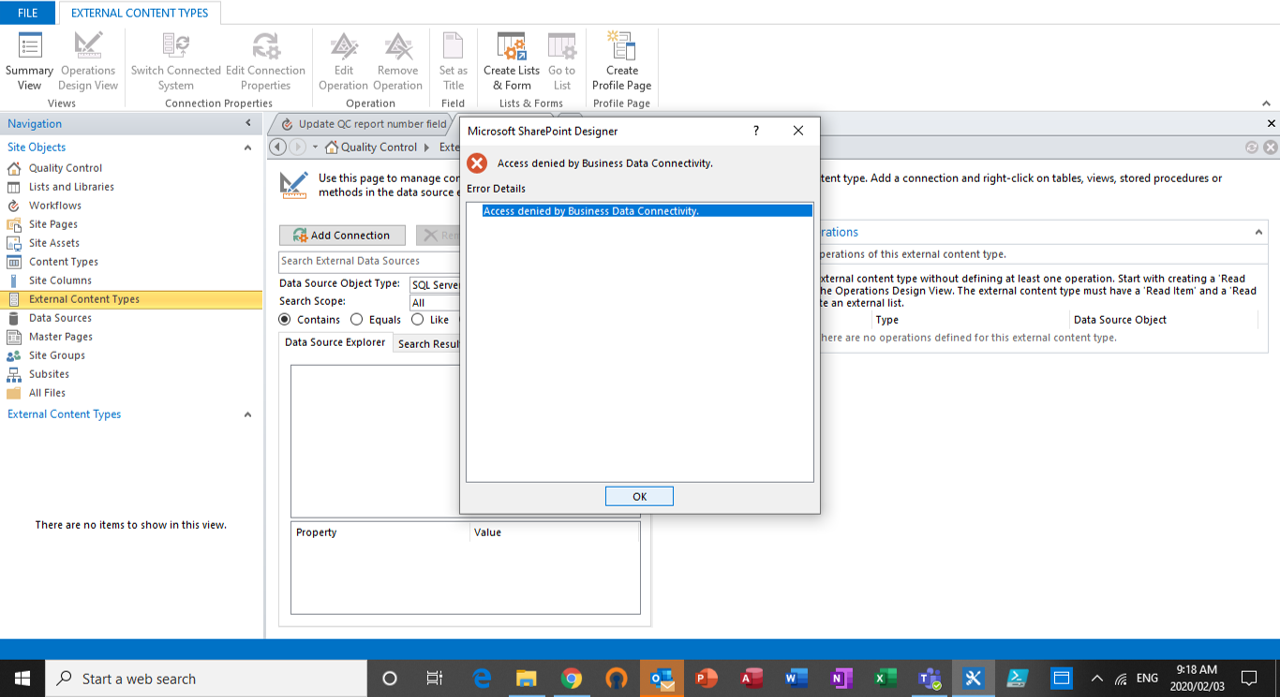Go back with breadcrumb back arrow
This screenshot has width=1280, height=697.
pyautogui.click(x=280, y=147)
